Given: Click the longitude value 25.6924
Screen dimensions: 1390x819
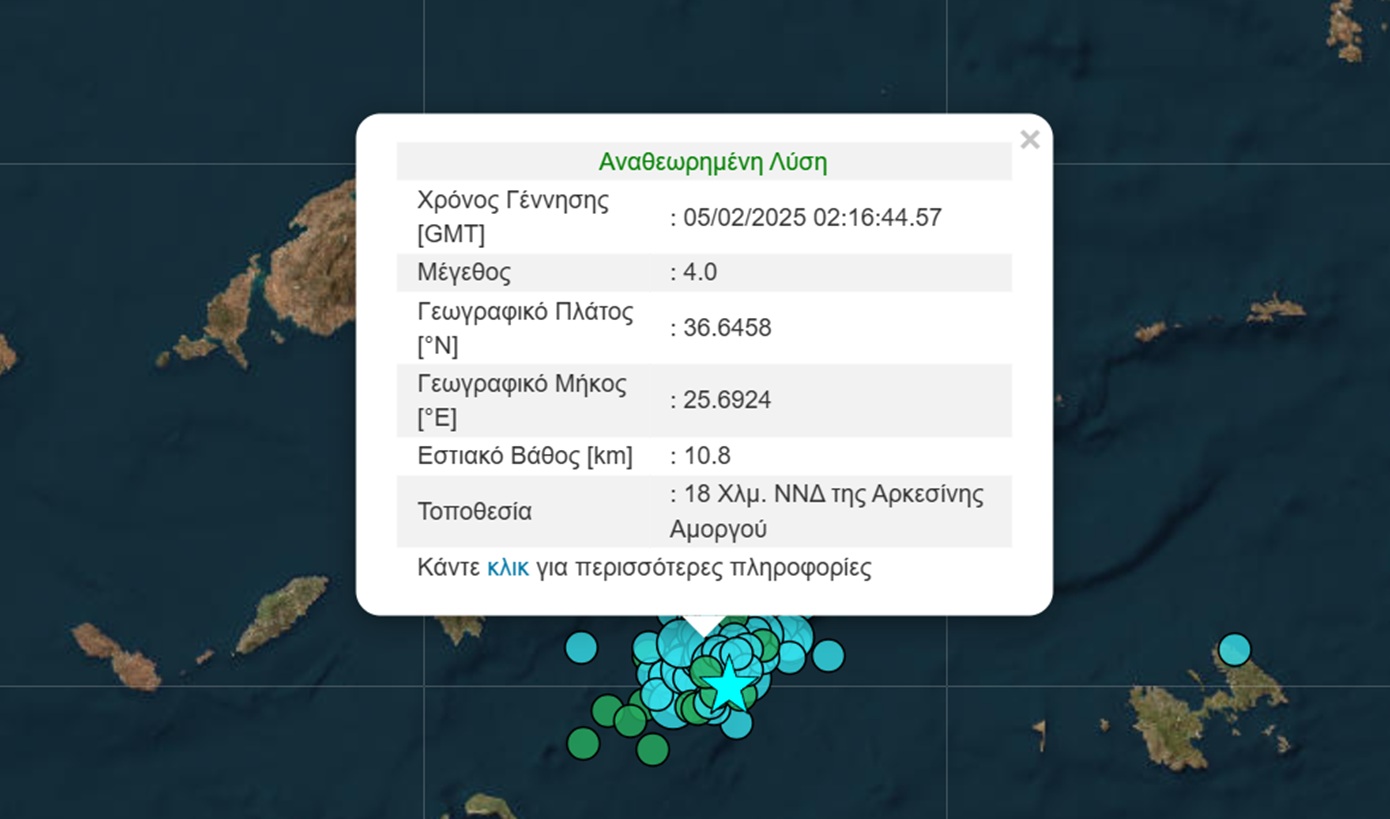Looking at the screenshot, I should coord(727,400).
